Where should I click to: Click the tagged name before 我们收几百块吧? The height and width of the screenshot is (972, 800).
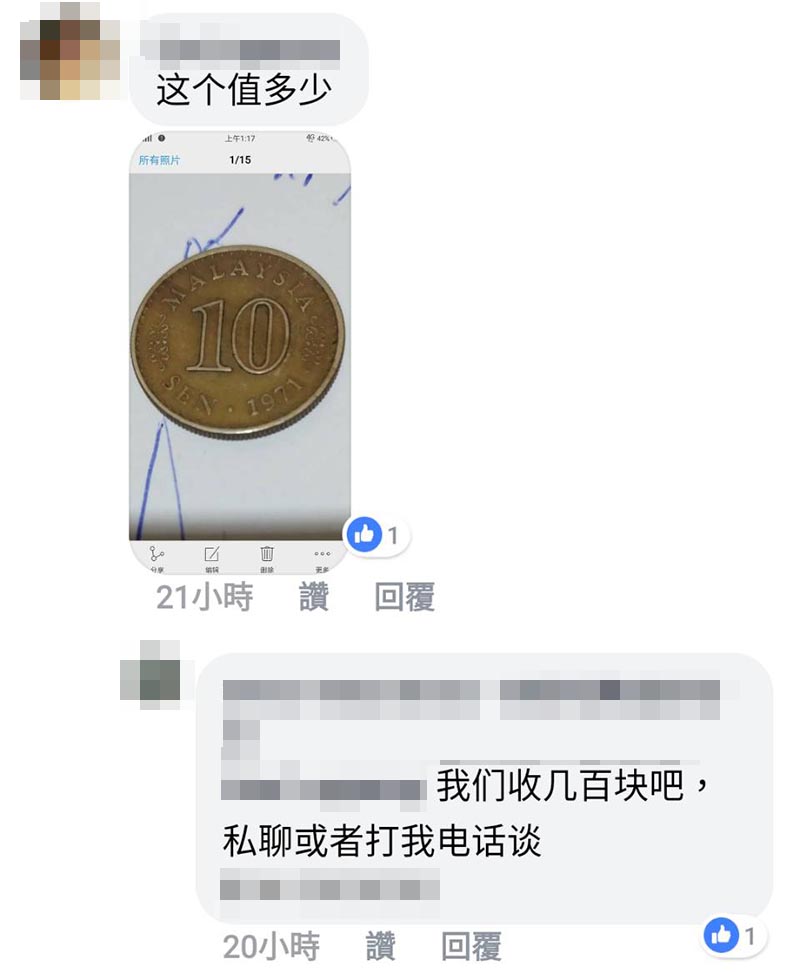323,789
